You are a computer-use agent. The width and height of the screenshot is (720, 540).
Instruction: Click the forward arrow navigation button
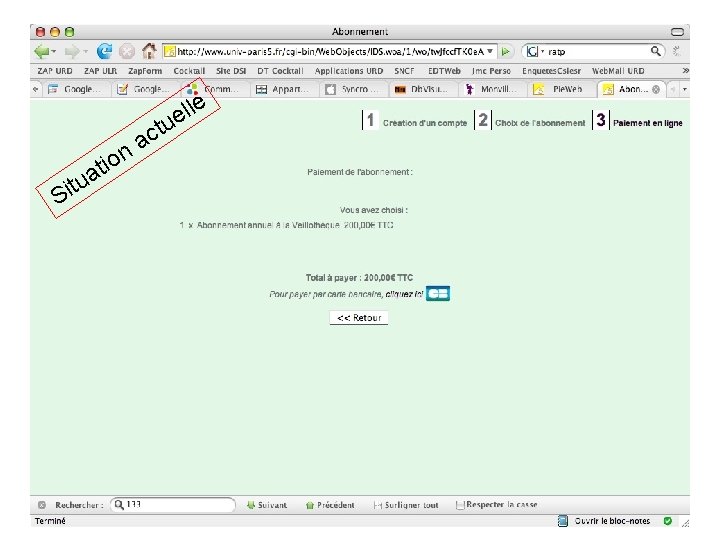click(72, 51)
